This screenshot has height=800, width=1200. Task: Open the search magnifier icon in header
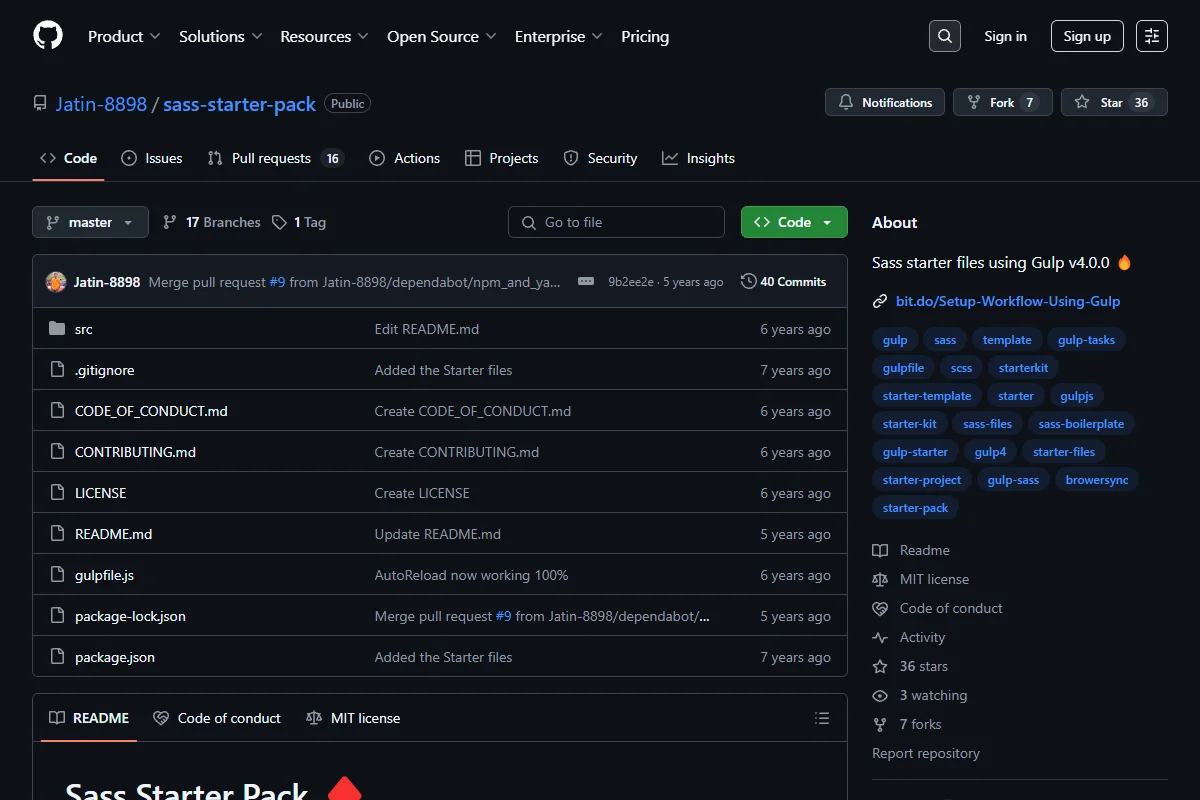pos(944,36)
